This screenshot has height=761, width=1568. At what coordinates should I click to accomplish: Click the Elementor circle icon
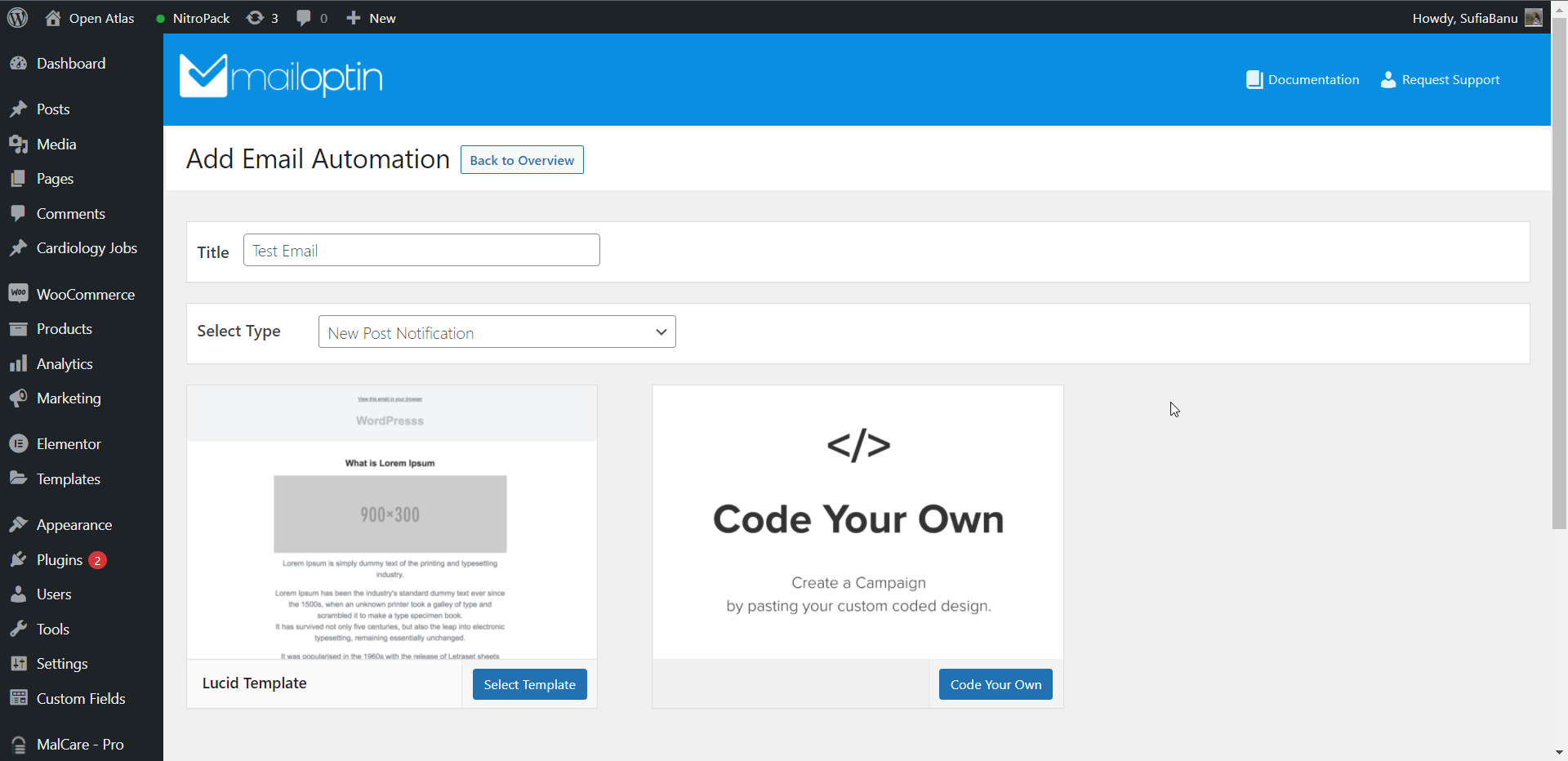tap(18, 444)
